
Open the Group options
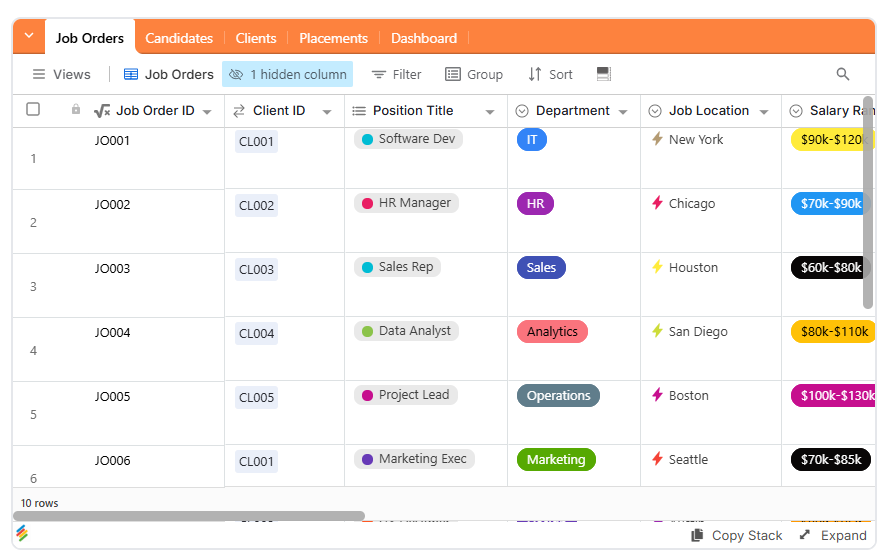(474, 74)
